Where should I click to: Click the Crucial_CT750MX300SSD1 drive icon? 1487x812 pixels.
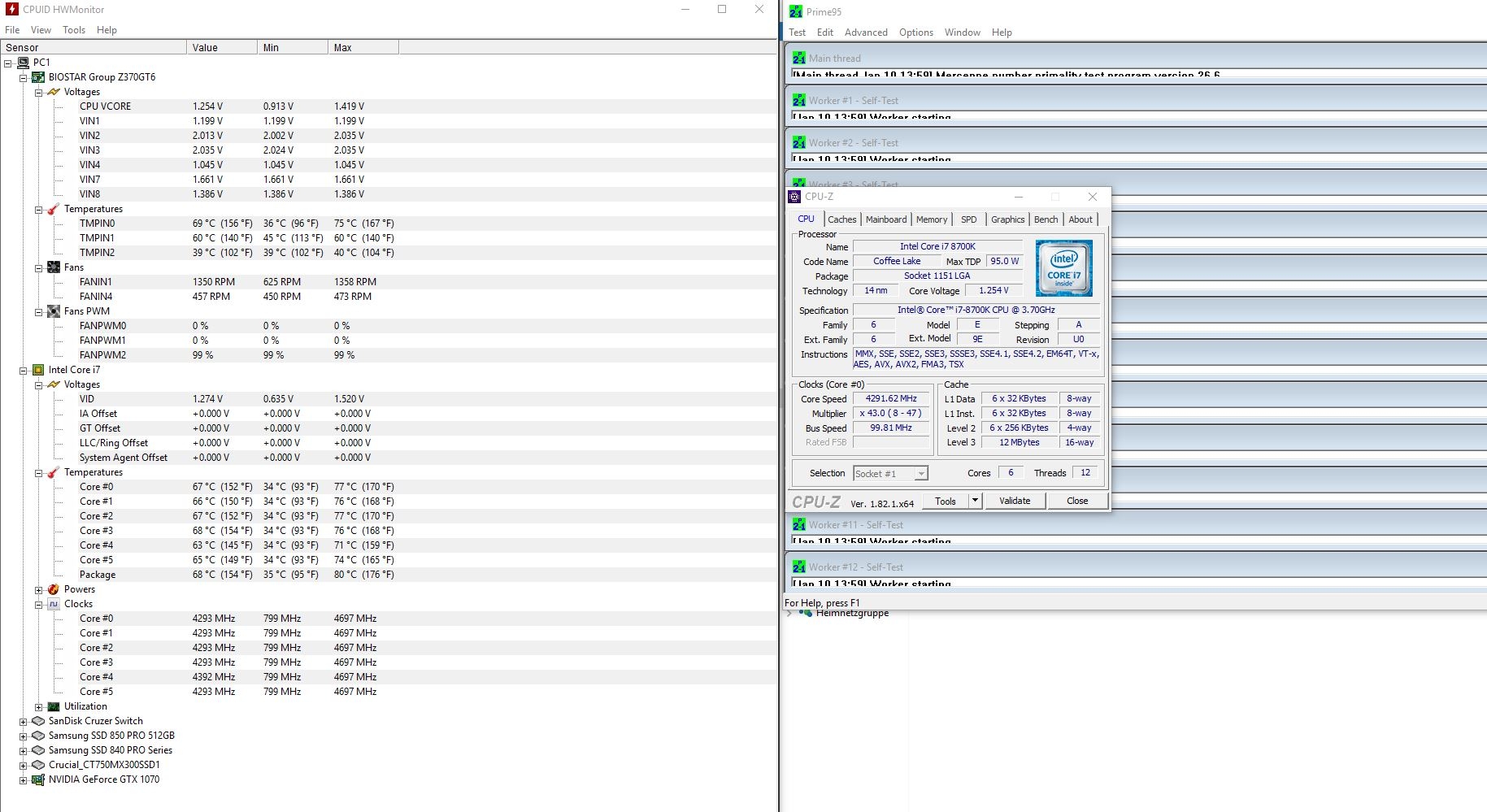(38, 765)
